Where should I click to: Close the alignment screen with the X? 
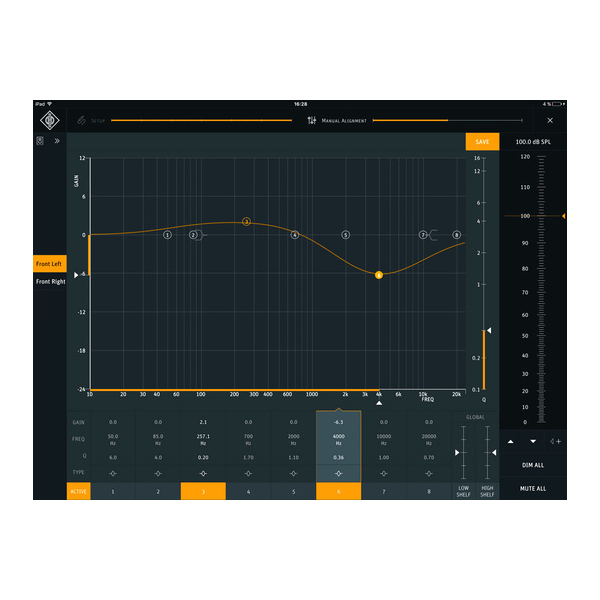(x=550, y=121)
